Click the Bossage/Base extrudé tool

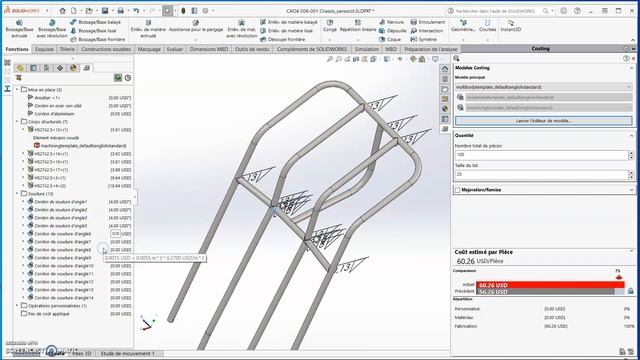19,29
